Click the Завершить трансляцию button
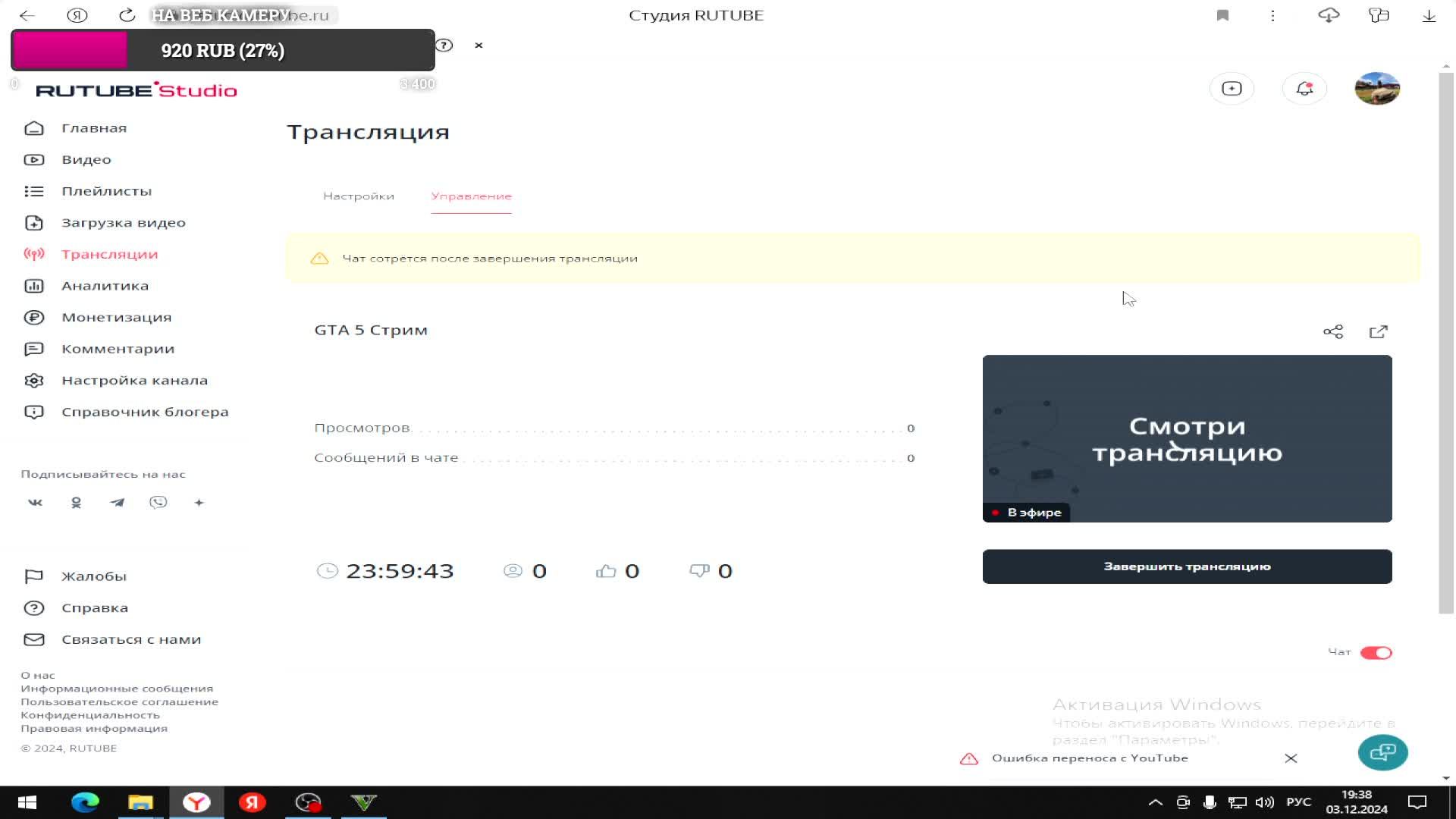Image resolution: width=1456 pixels, height=819 pixels. tap(1187, 566)
